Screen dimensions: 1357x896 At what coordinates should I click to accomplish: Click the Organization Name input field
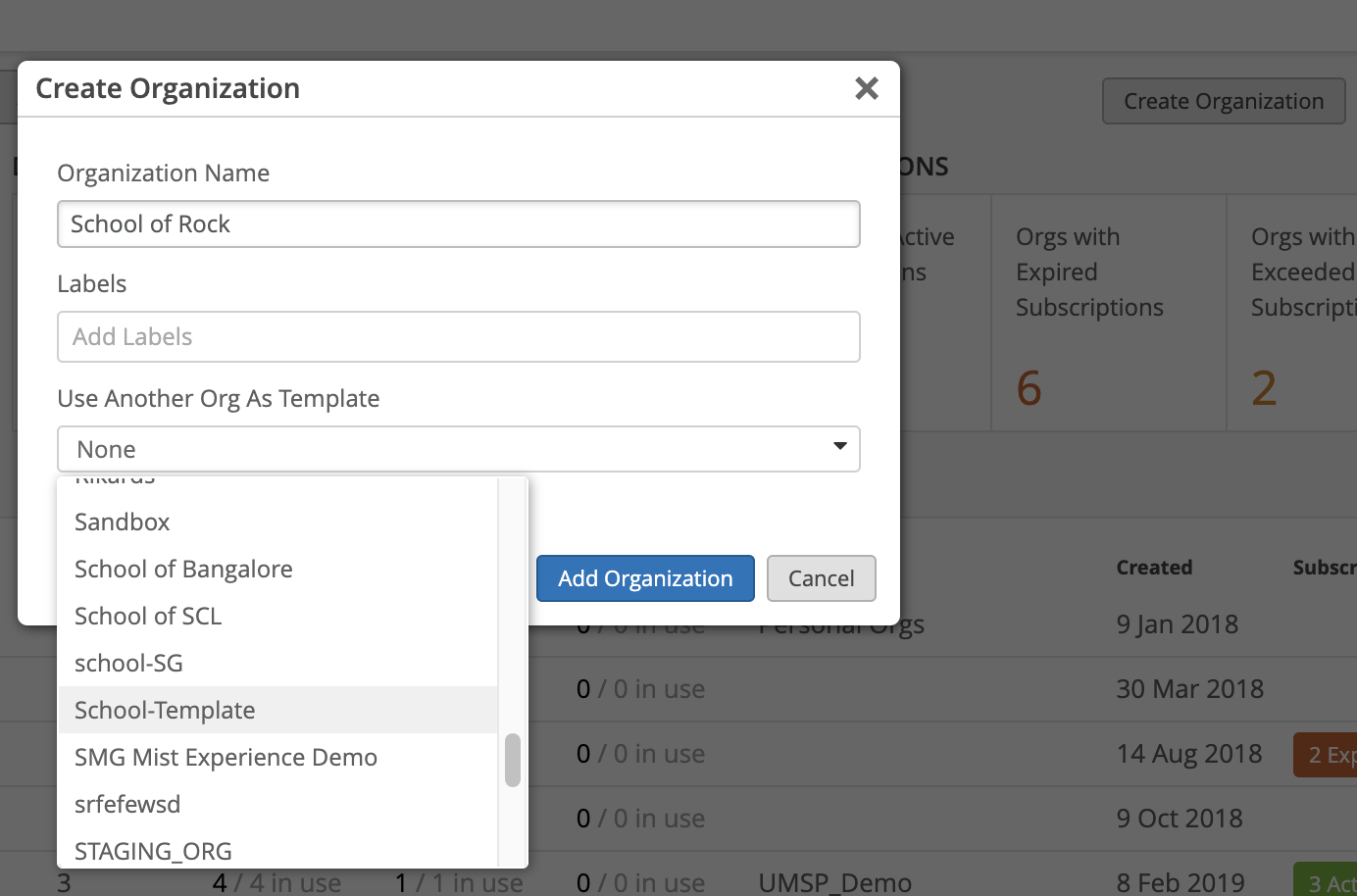tap(458, 224)
